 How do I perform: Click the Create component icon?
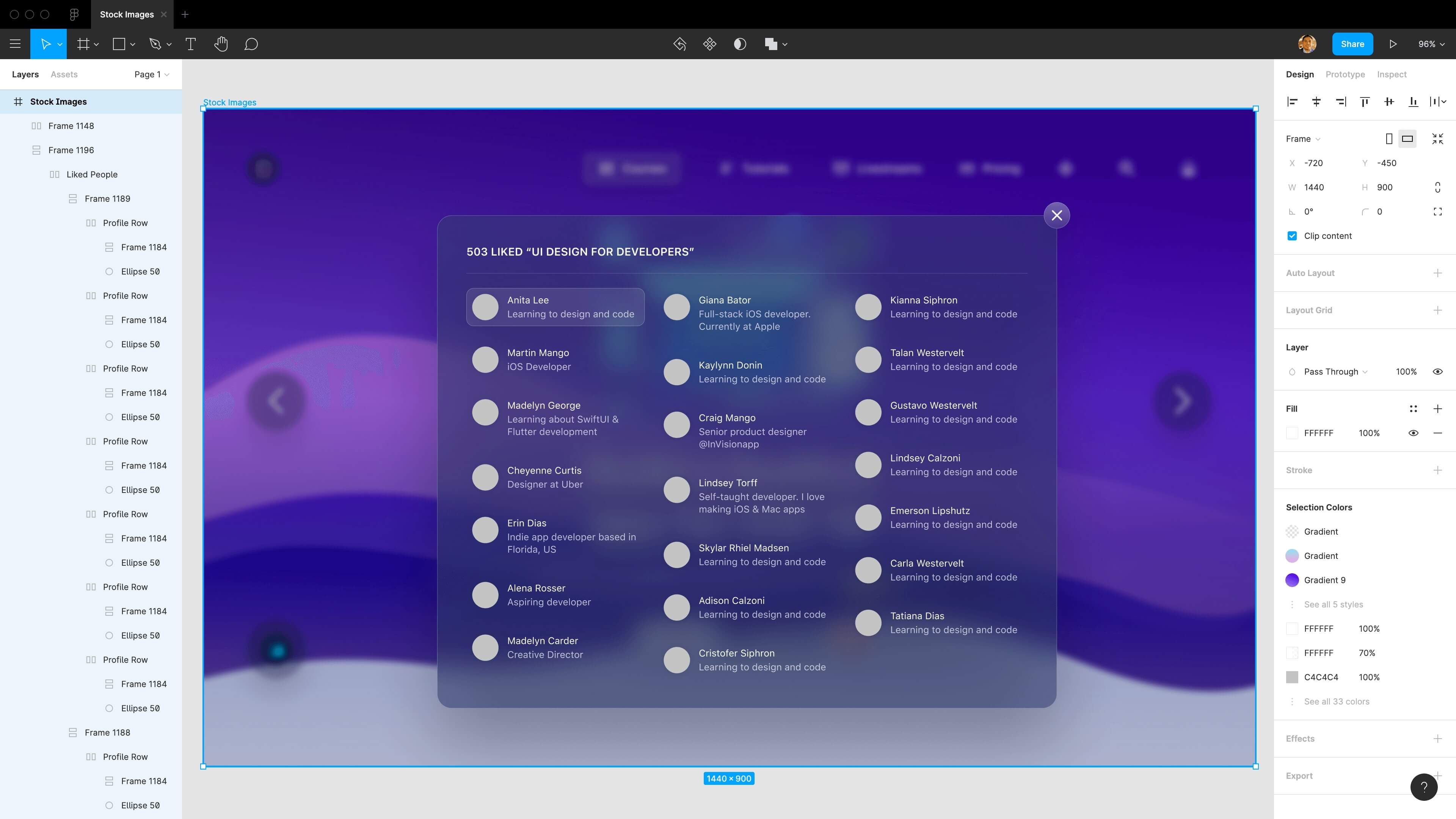710,44
